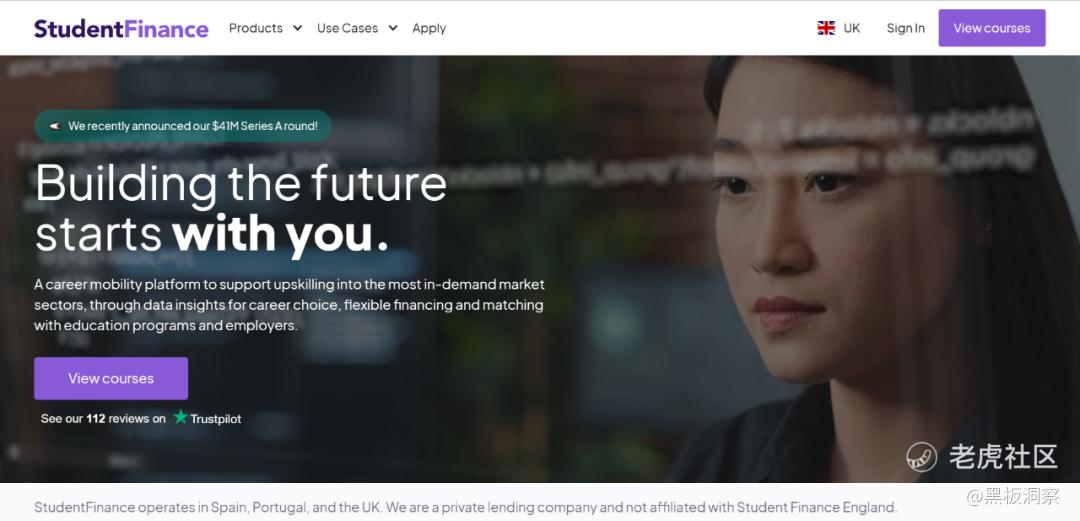Open the Trustpilot wordmark link
Screen dimensions: 1080x521
(x=216, y=418)
